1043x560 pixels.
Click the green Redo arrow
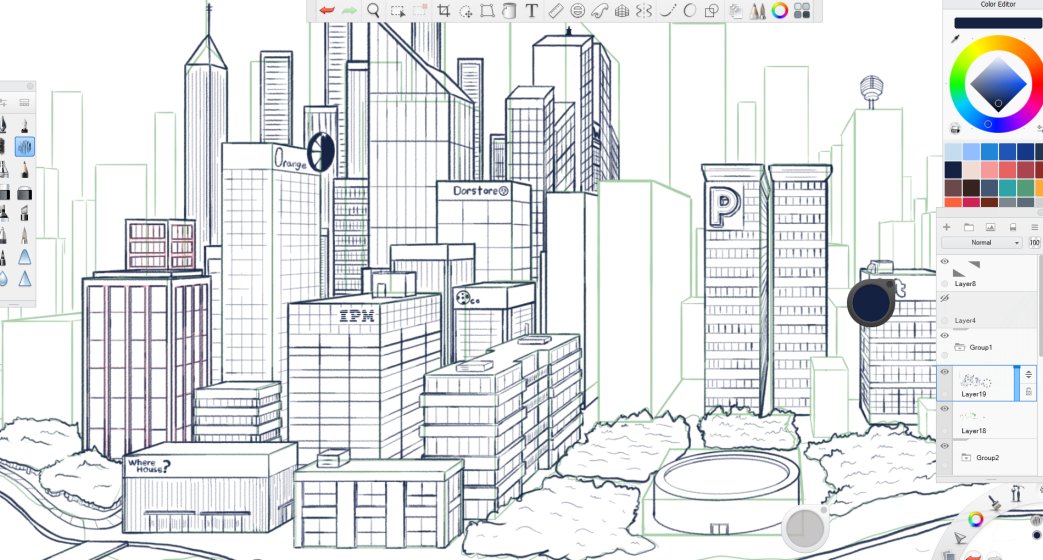point(349,11)
